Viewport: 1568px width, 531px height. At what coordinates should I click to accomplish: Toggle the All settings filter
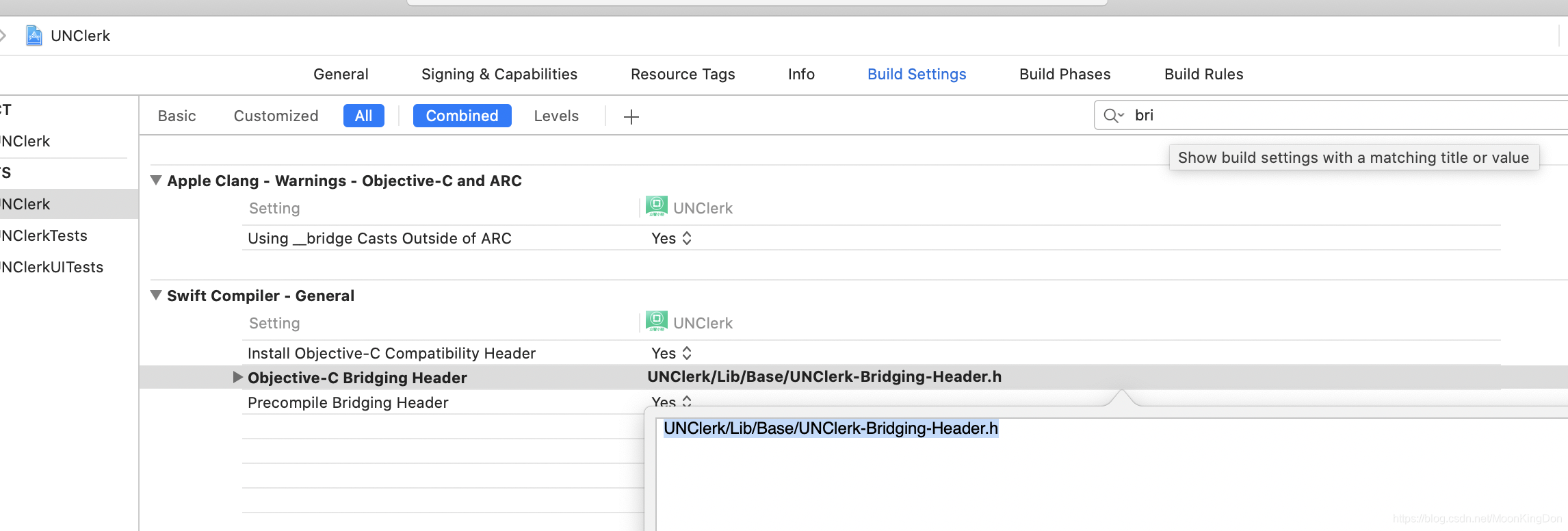(364, 116)
